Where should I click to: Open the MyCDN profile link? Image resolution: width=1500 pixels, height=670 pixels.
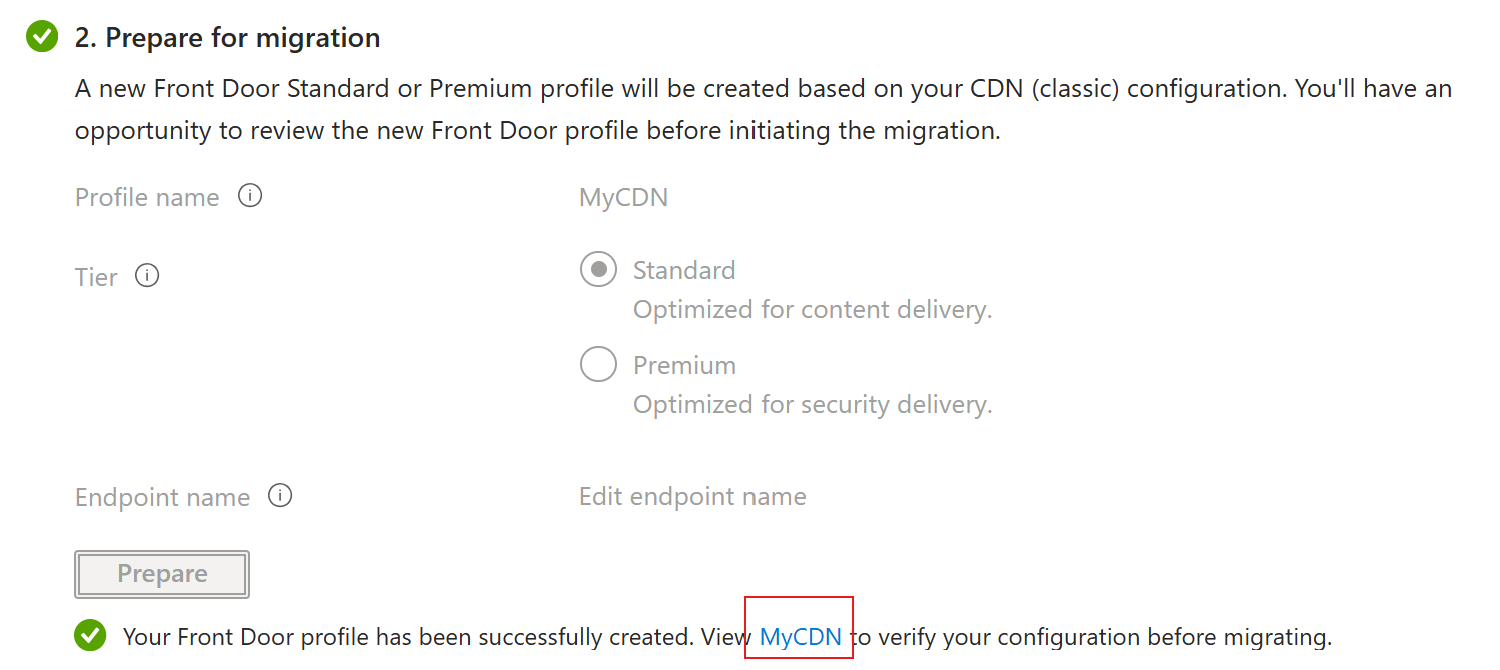pyautogui.click(x=797, y=636)
